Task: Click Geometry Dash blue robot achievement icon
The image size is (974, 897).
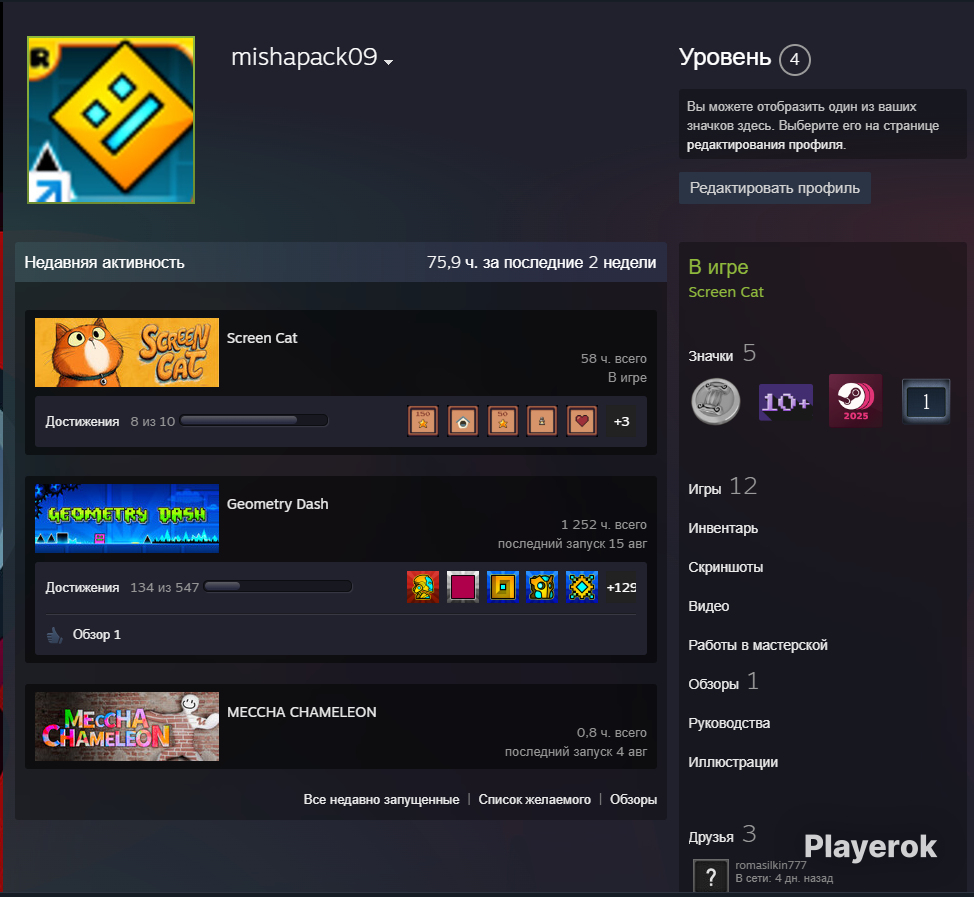Action: 542,587
